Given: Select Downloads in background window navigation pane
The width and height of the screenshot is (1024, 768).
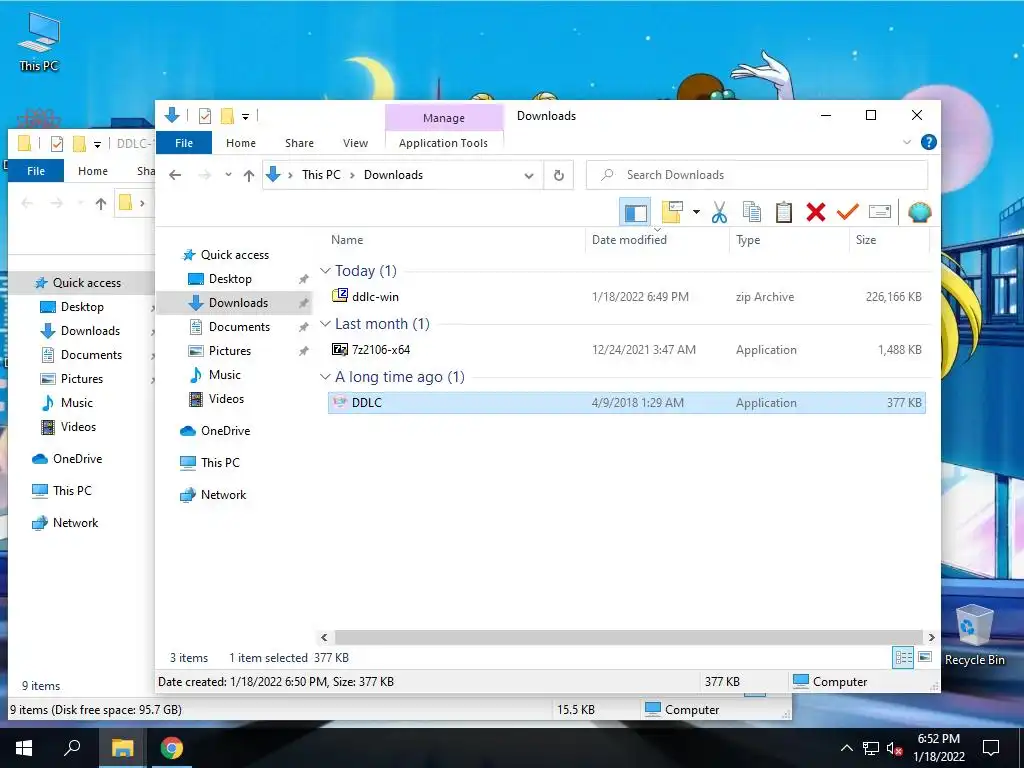Looking at the screenshot, I should click(x=90, y=331).
